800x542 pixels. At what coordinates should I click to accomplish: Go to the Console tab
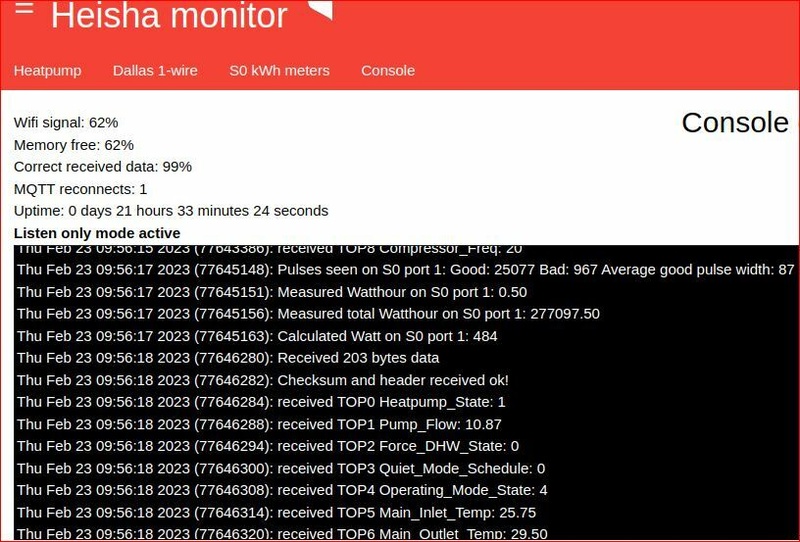point(388,70)
